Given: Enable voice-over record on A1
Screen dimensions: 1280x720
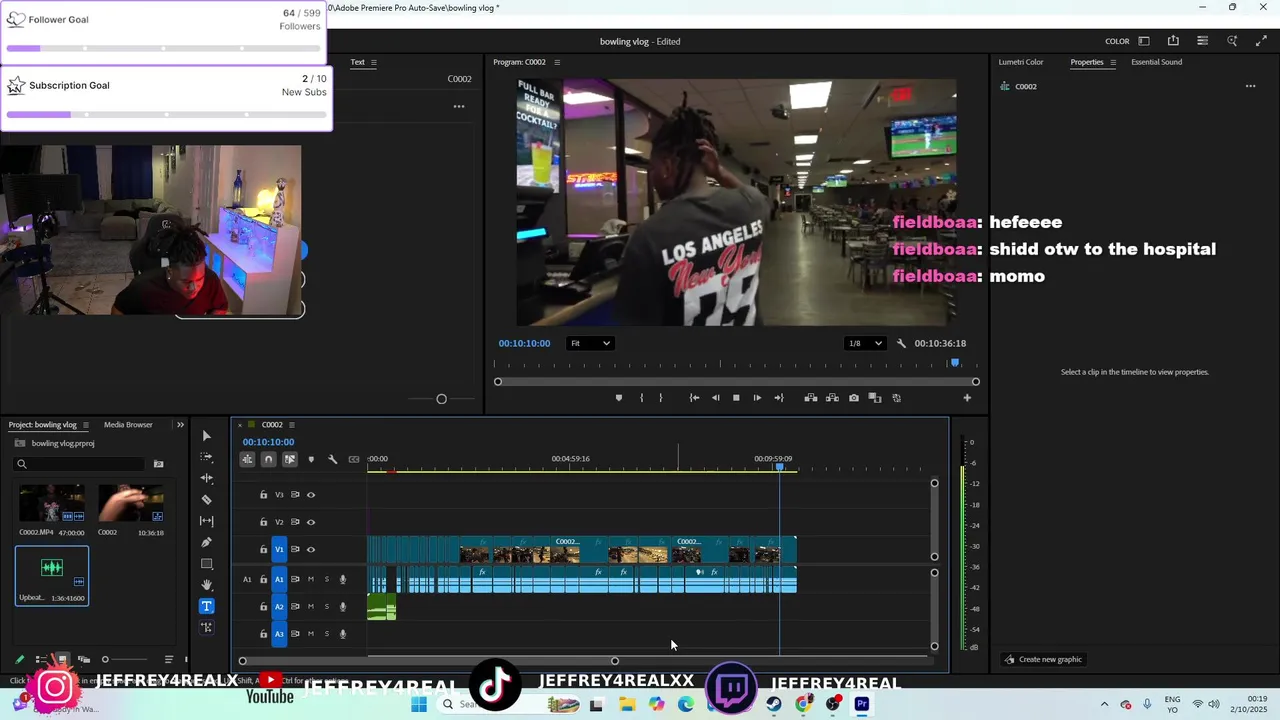Looking at the screenshot, I should coord(342,579).
